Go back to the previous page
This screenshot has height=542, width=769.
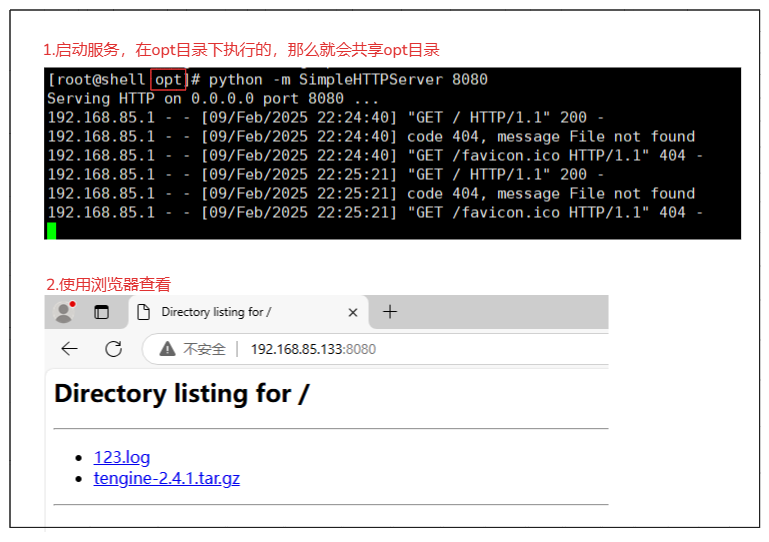[x=69, y=349]
